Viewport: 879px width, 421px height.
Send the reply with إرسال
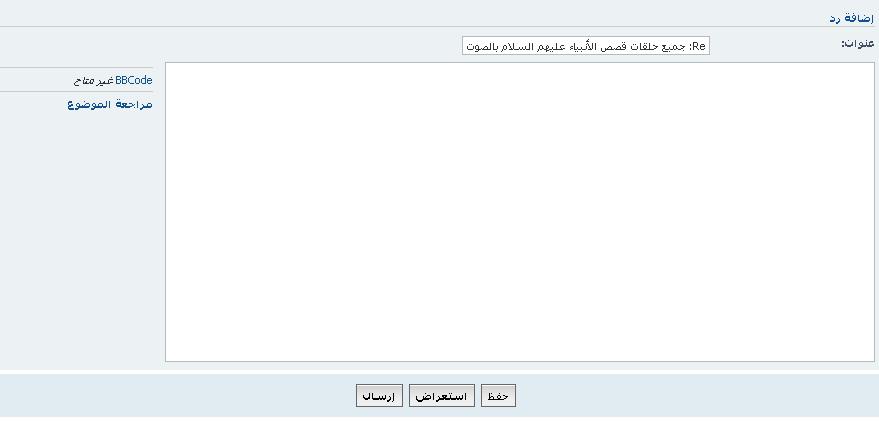(378, 396)
